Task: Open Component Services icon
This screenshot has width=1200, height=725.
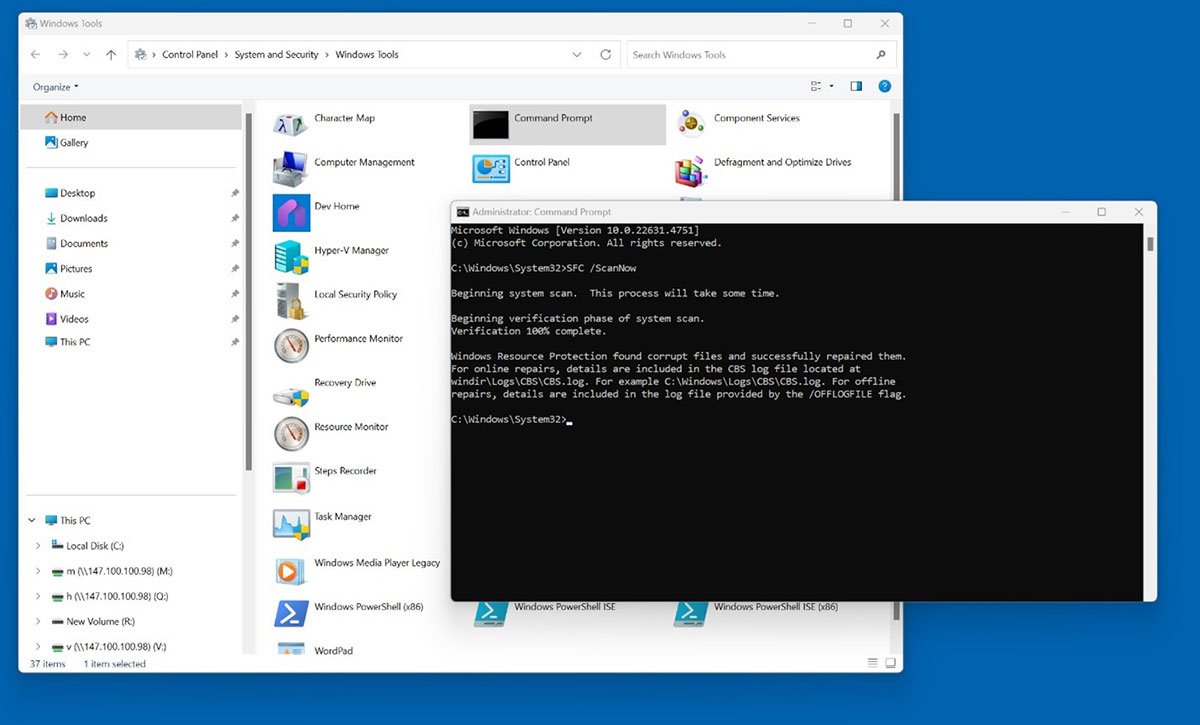Action: click(690, 124)
